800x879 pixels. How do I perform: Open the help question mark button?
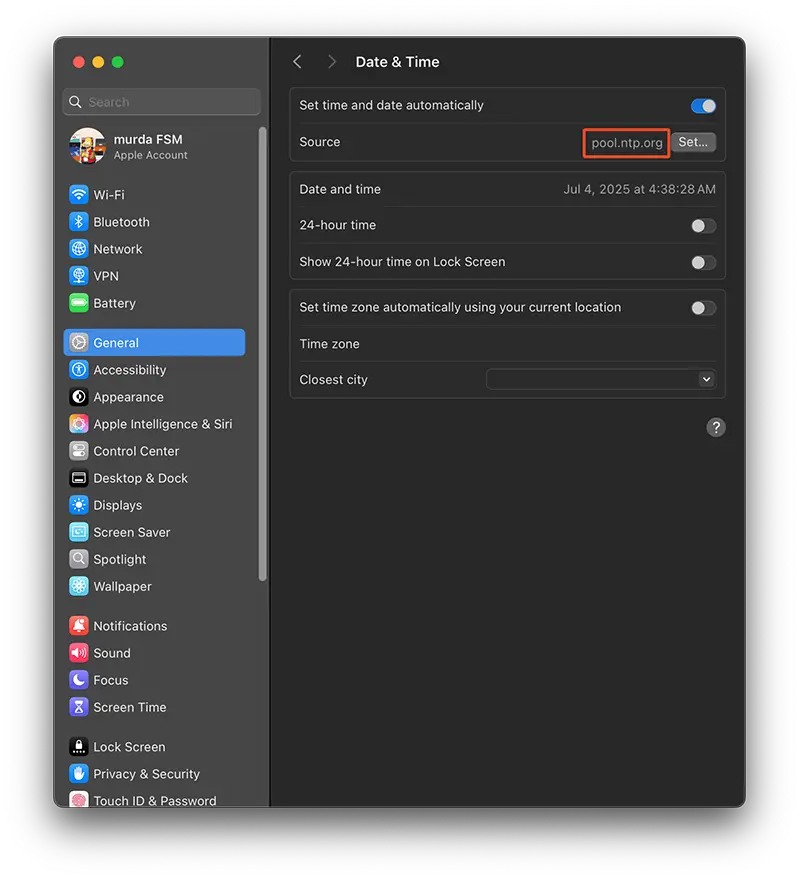[715, 428]
